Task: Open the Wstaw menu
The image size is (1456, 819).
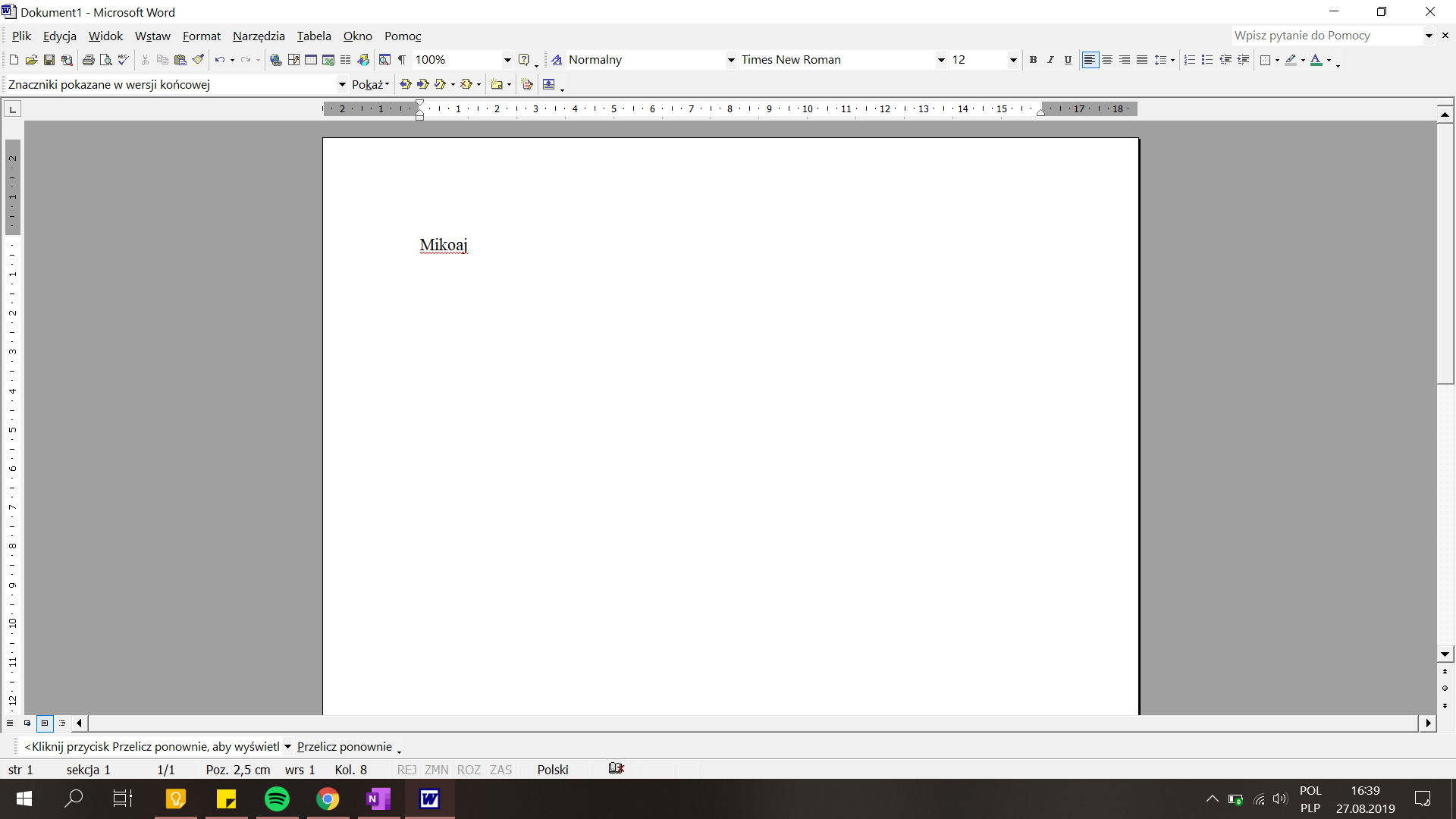Action: click(x=152, y=36)
